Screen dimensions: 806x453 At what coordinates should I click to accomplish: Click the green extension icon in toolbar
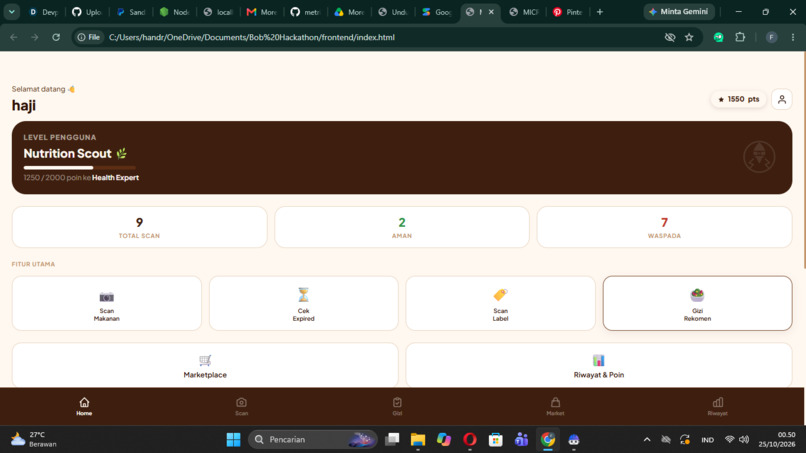click(x=719, y=37)
